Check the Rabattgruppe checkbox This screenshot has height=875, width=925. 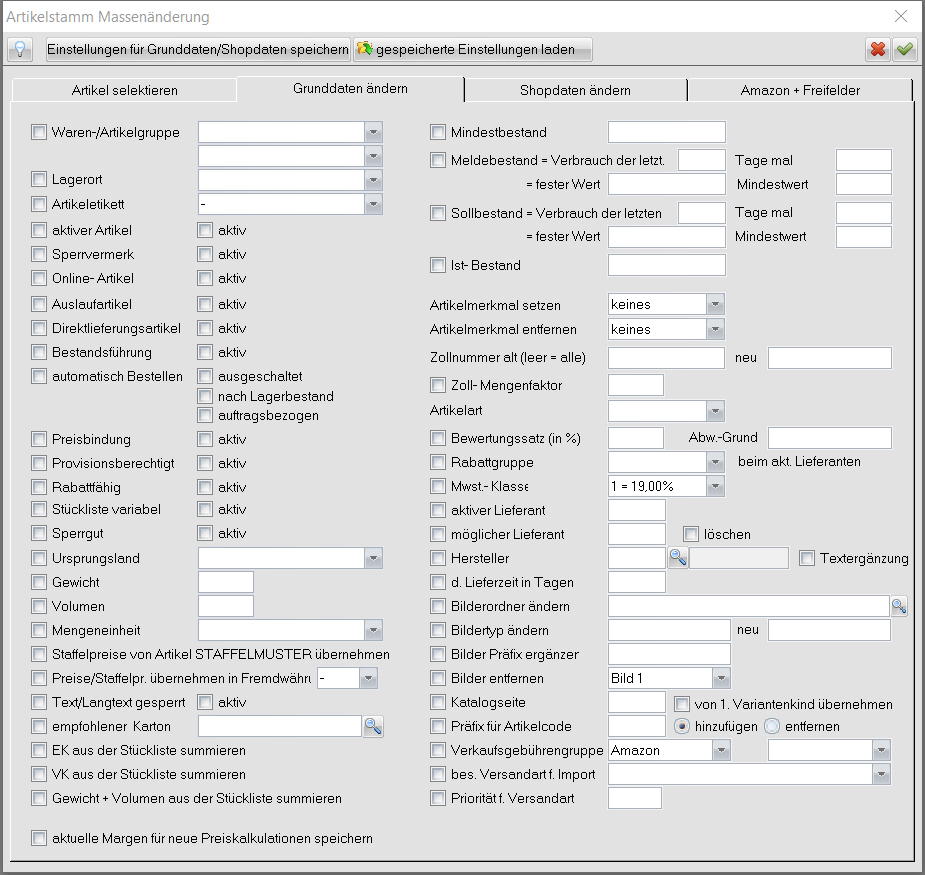[x=438, y=462]
